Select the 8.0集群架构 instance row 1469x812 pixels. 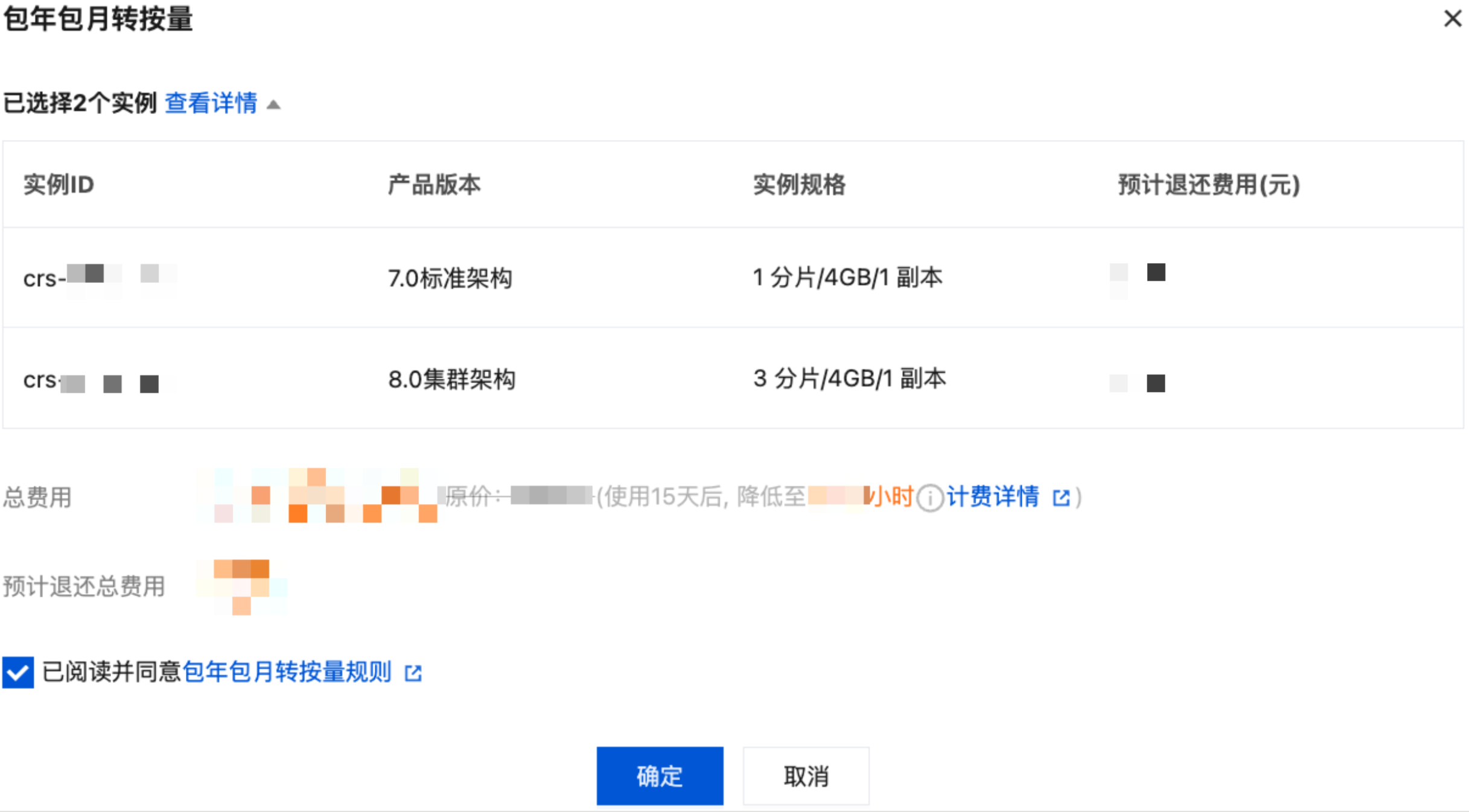(x=451, y=379)
